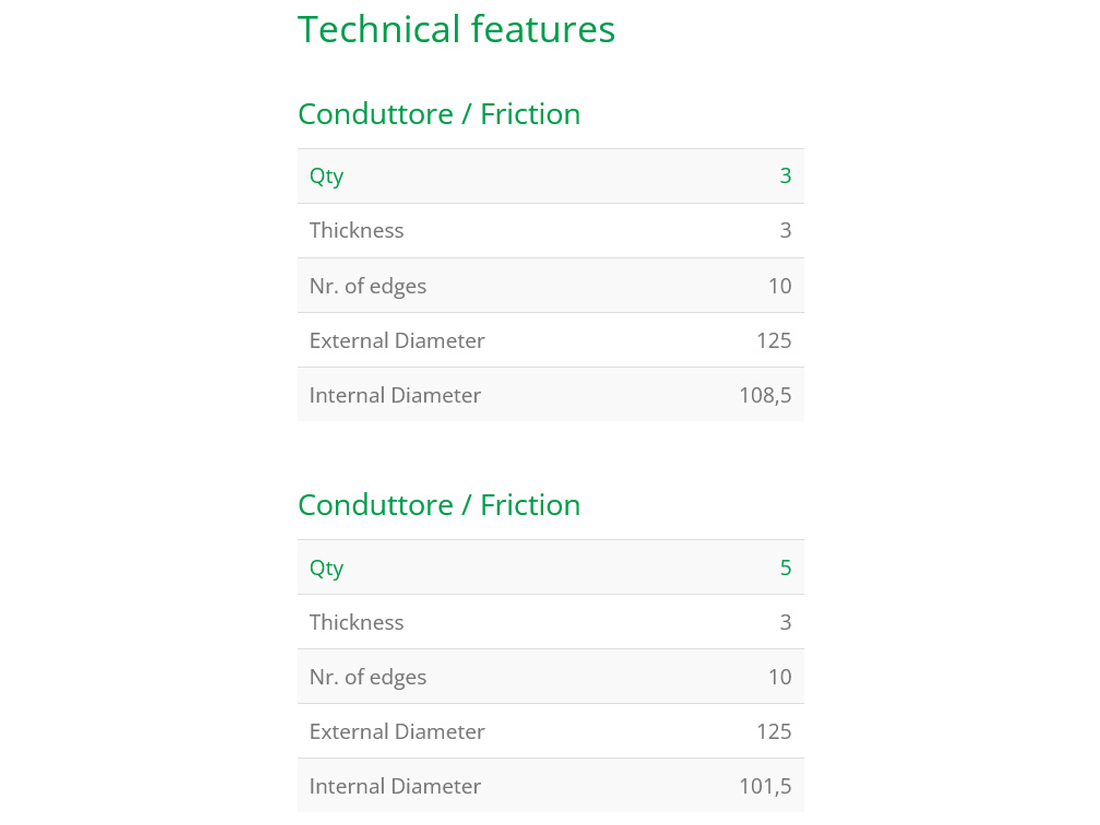Select the Internal Diameter value 108,5
This screenshot has height=825, width=1100.
pyautogui.click(x=765, y=395)
